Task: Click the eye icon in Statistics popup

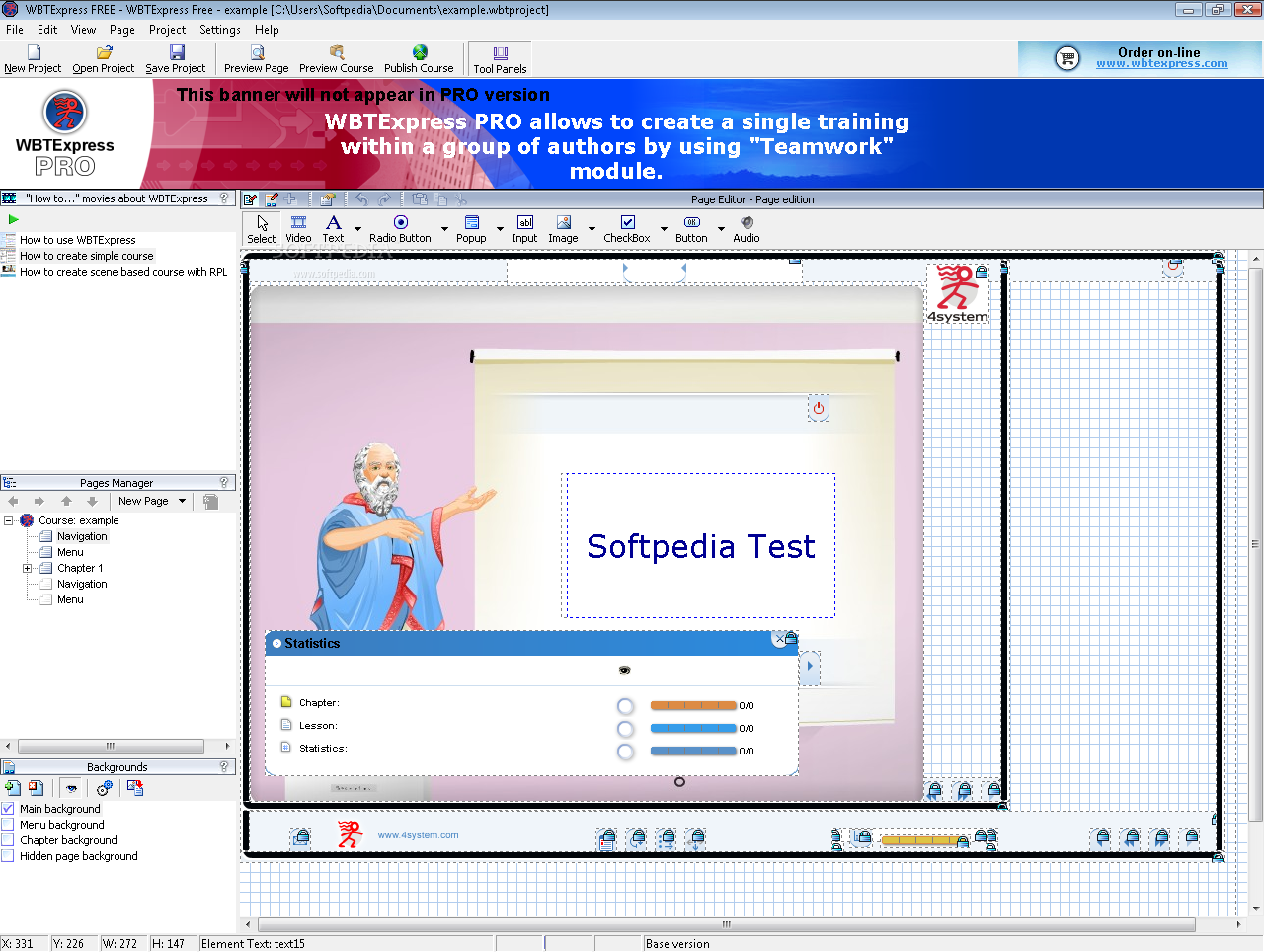Action: tap(624, 670)
